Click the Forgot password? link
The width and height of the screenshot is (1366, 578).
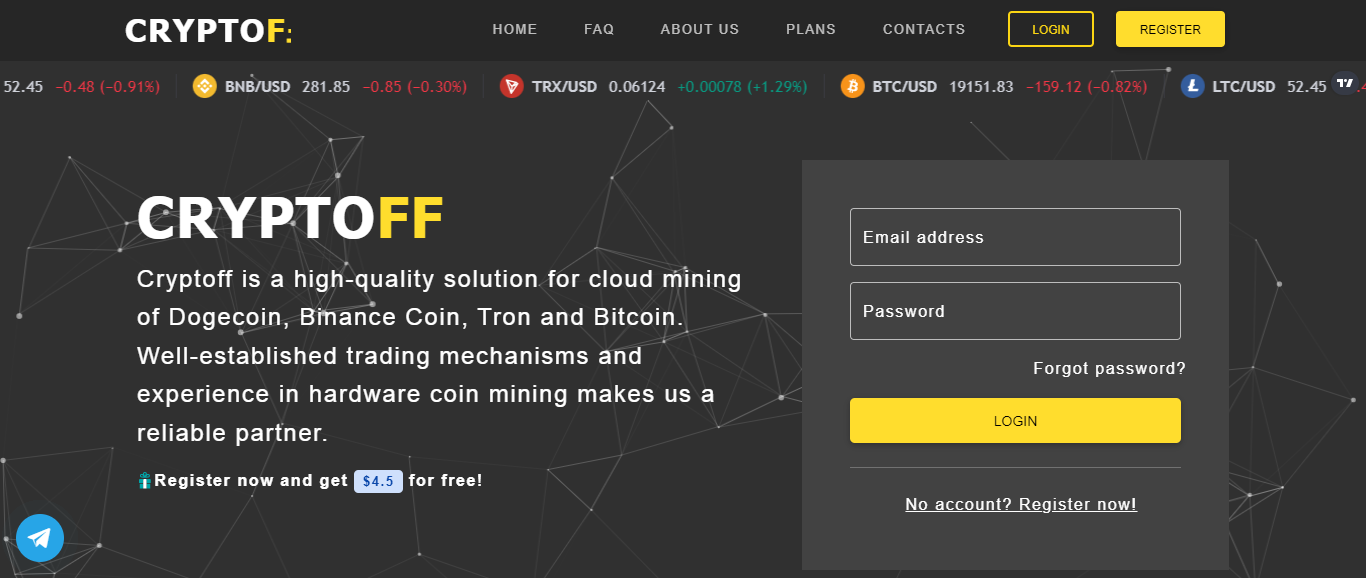(x=1109, y=369)
